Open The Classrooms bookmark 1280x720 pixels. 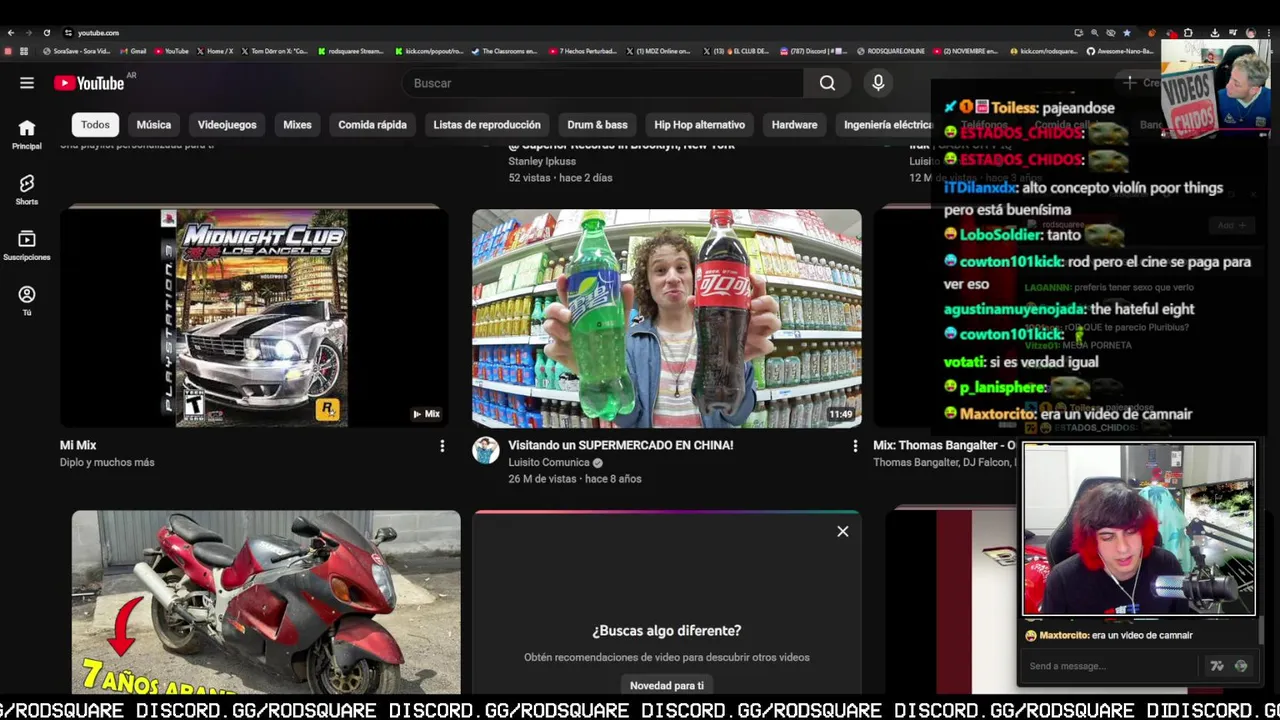(505, 51)
